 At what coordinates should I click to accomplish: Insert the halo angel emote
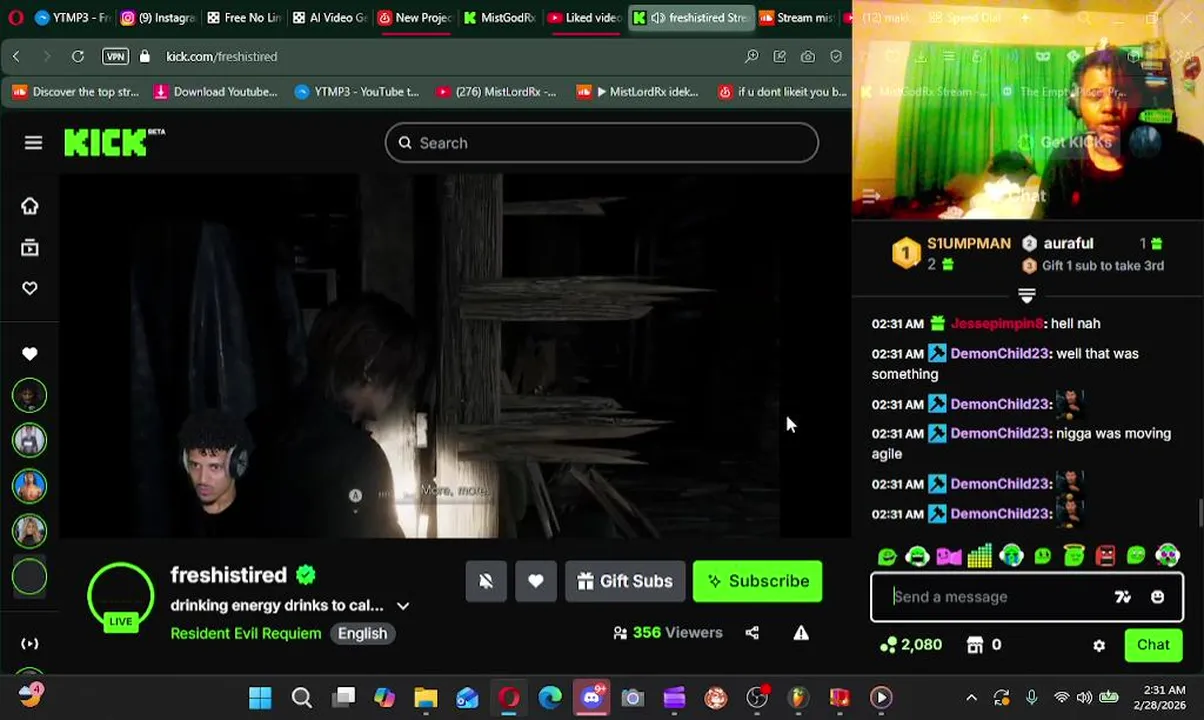point(1074,556)
